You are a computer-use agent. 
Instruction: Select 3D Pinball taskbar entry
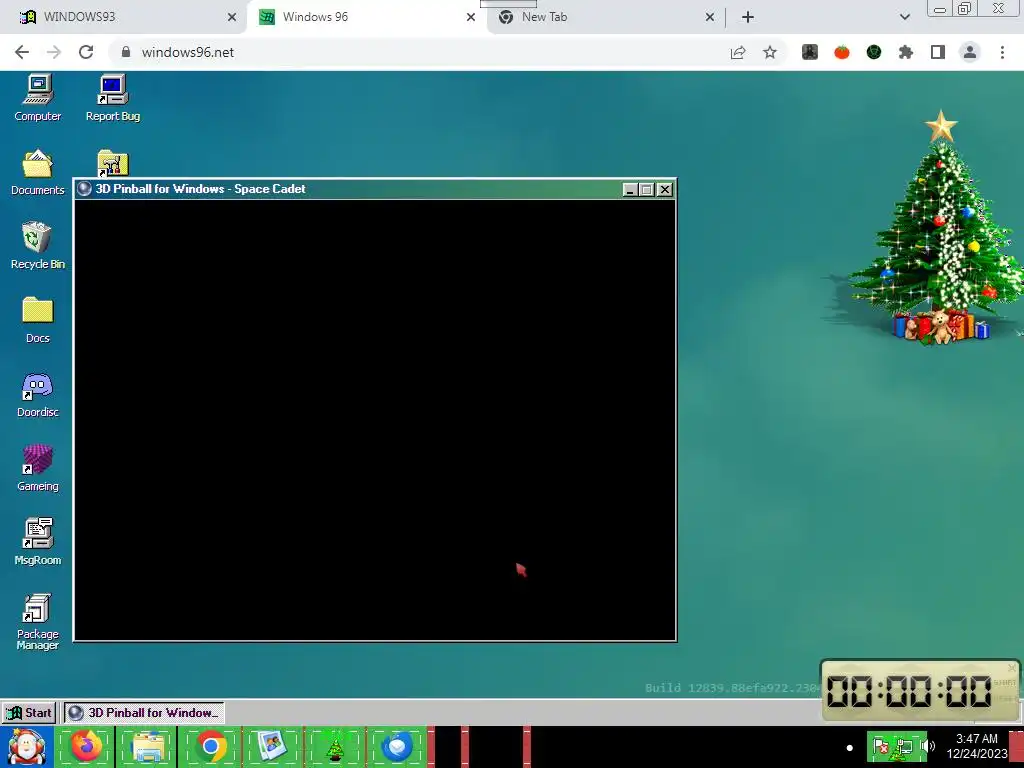point(144,712)
